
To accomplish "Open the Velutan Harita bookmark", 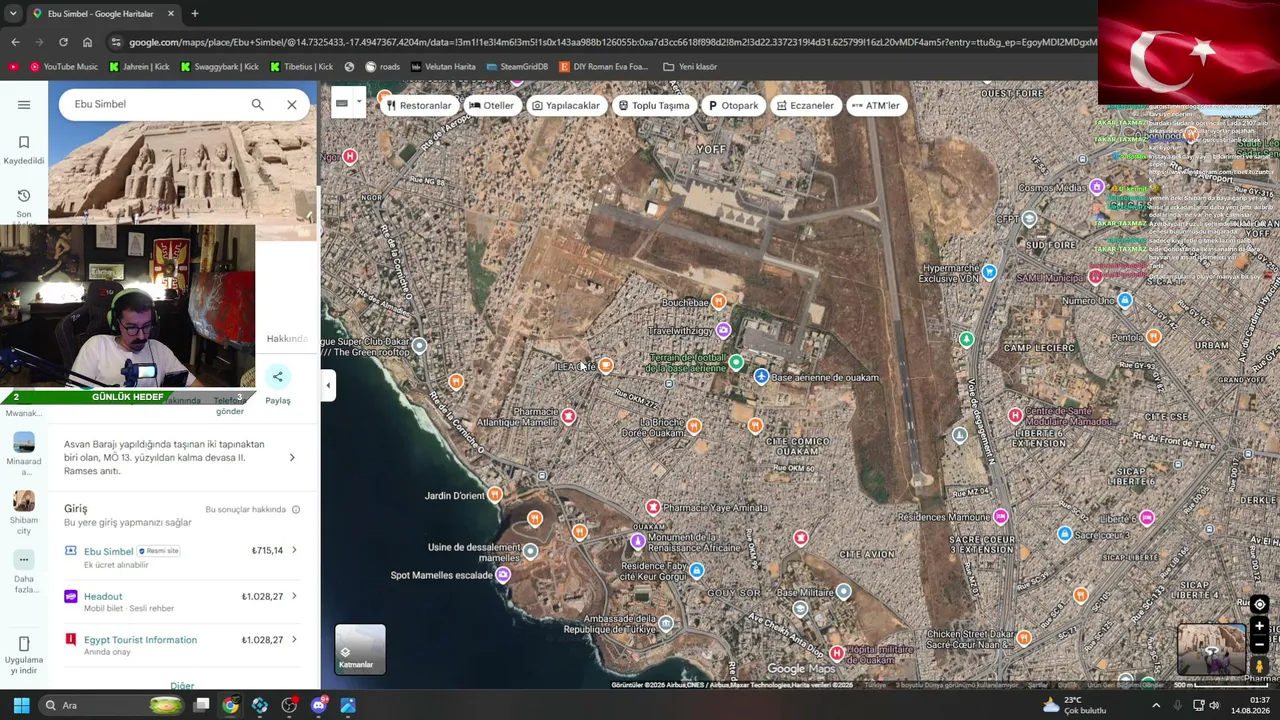I will click(443, 67).
